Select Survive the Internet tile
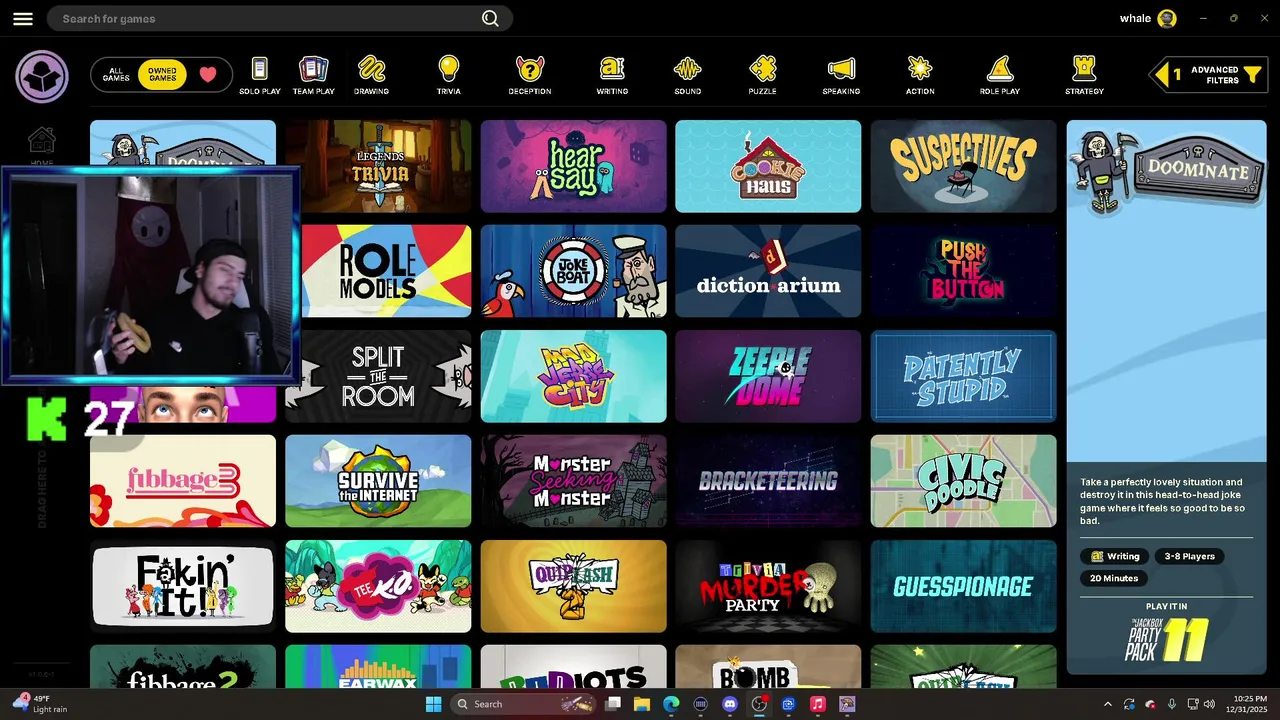 tap(378, 481)
